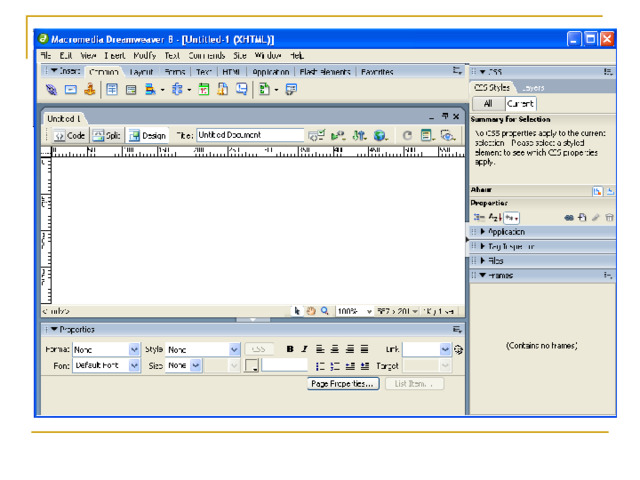Toggle Italic in the Properties panel
Image resolution: width=640 pixels, height=480 pixels.
(x=304, y=349)
